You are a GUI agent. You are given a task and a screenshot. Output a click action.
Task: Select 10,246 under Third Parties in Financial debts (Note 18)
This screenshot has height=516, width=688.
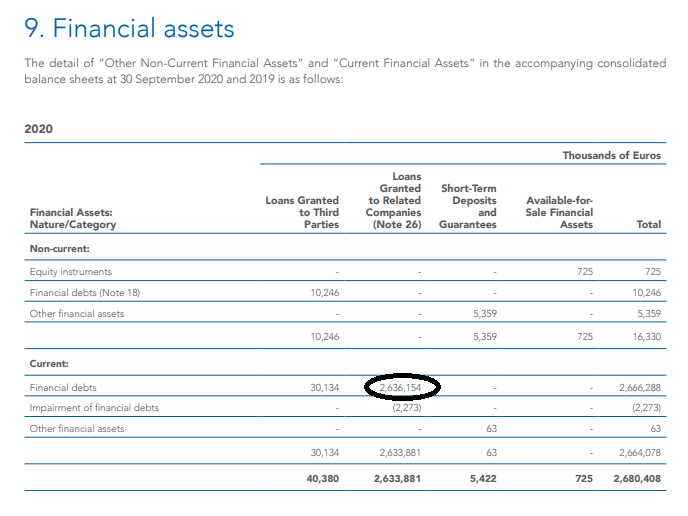click(x=325, y=293)
